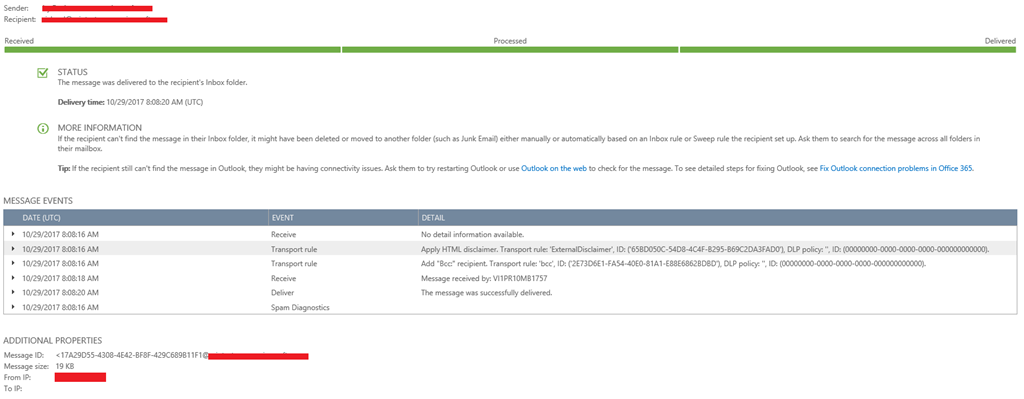The image size is (1024, 399).
Task: Click the green progress bar segment under Processed
Action: click(x=510, y=50)
